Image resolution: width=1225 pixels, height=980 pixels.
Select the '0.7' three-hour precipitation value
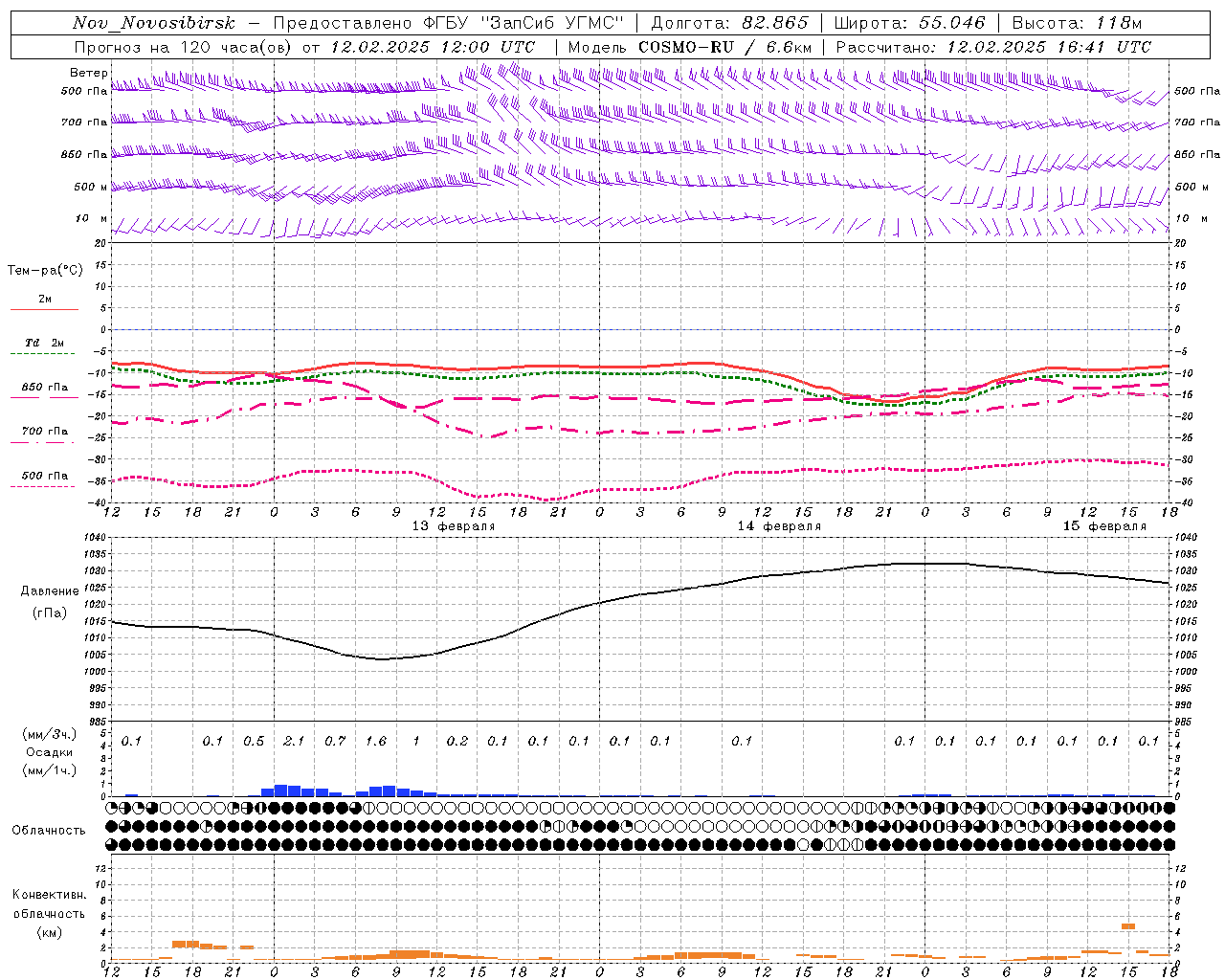click(335, 741)
